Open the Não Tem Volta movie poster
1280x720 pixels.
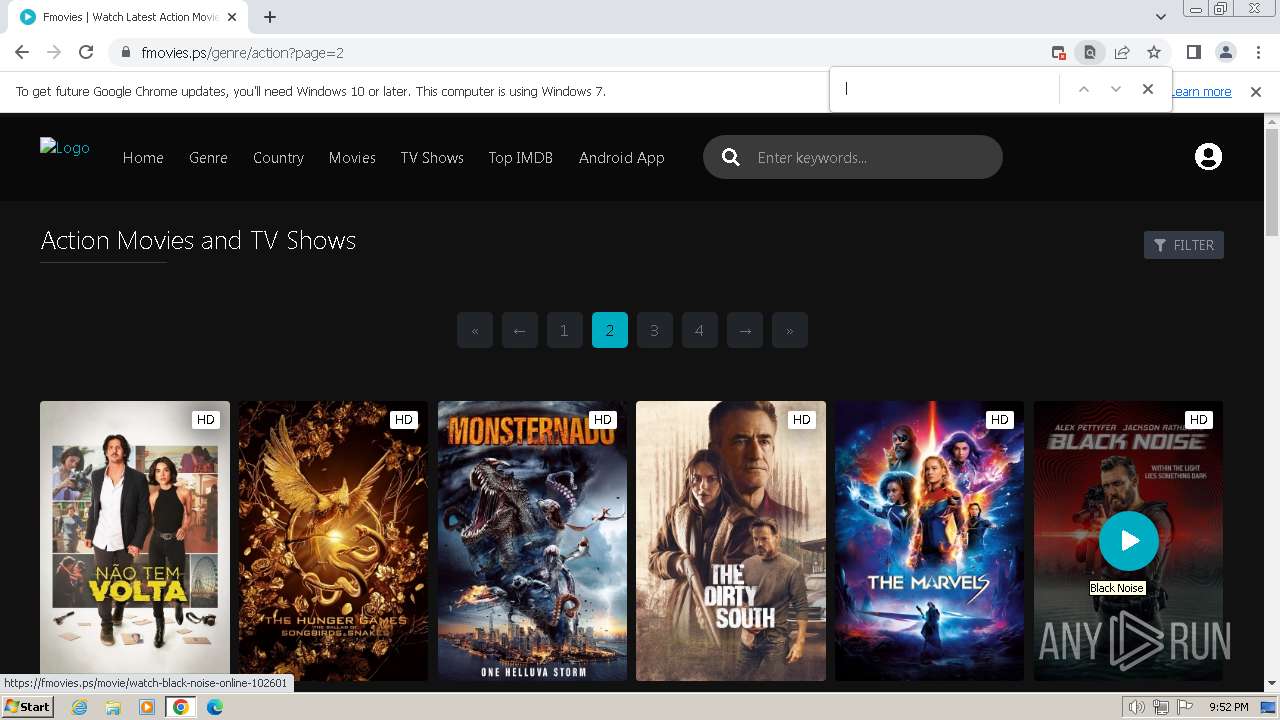(135, 541)
